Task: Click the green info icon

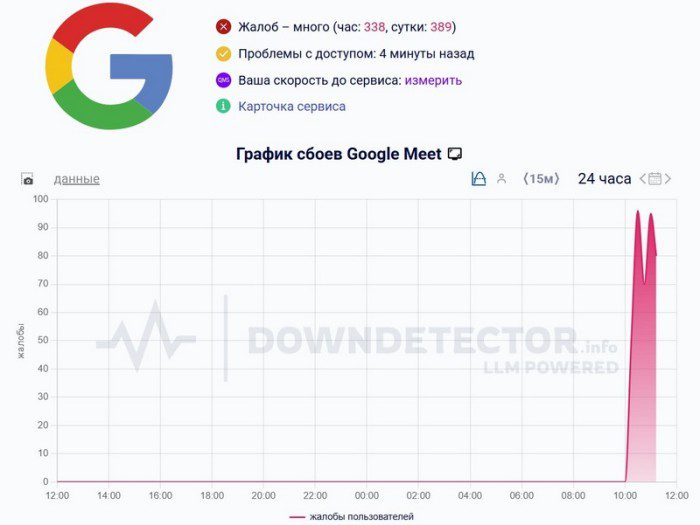Action: coord(223,106)
